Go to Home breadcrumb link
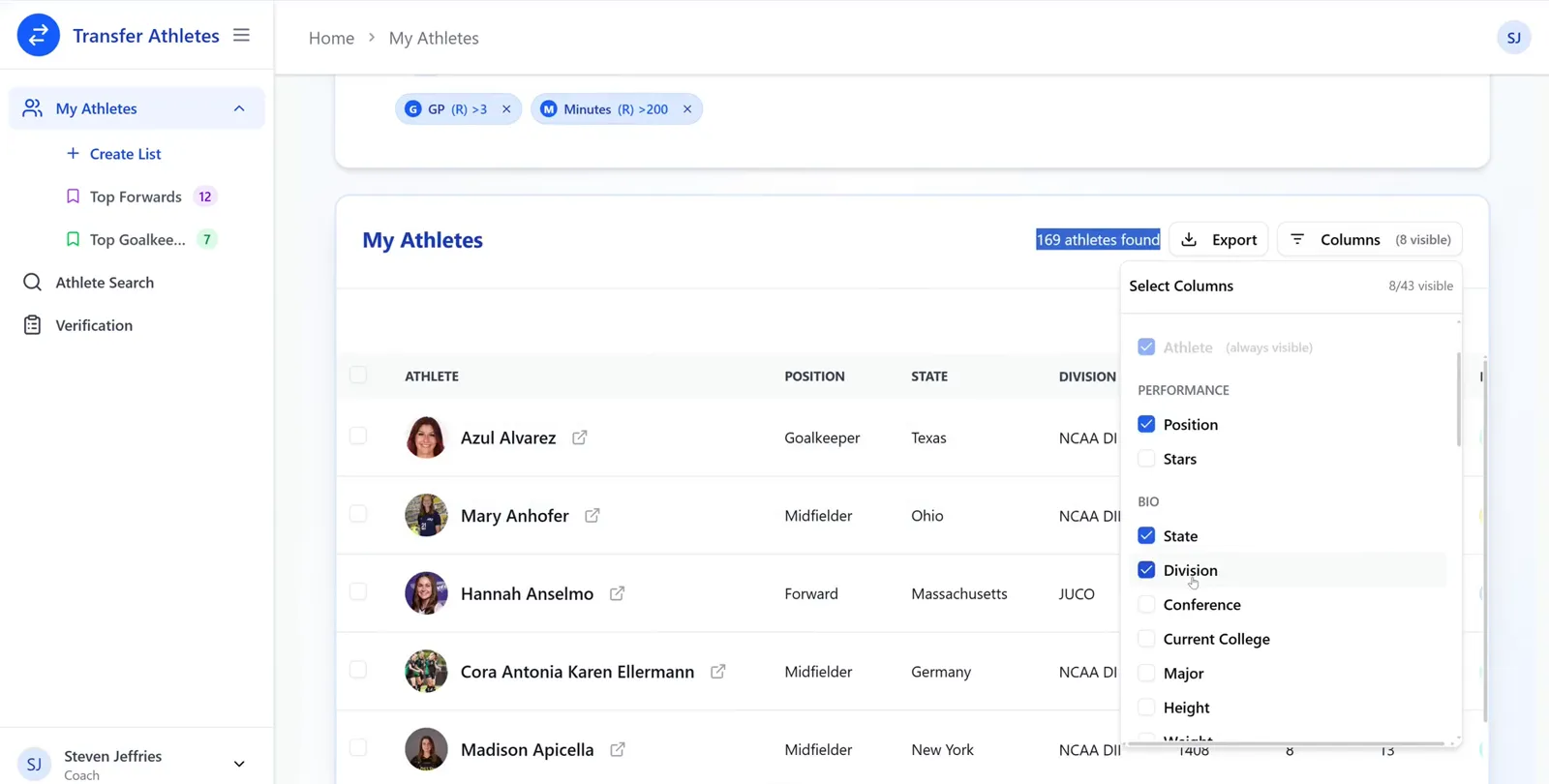 pos(331,38)
